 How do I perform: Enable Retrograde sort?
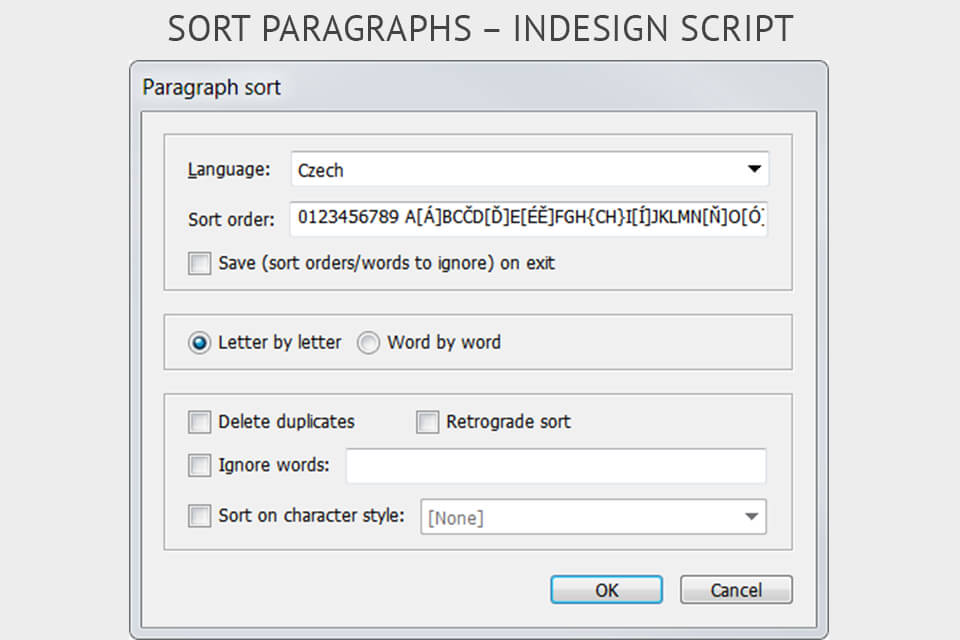point(427,422)
